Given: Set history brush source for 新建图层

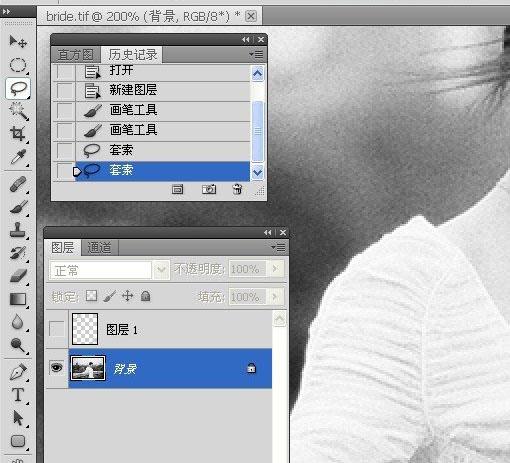Looking at the screenshot, I should click(x=64, y=90).
